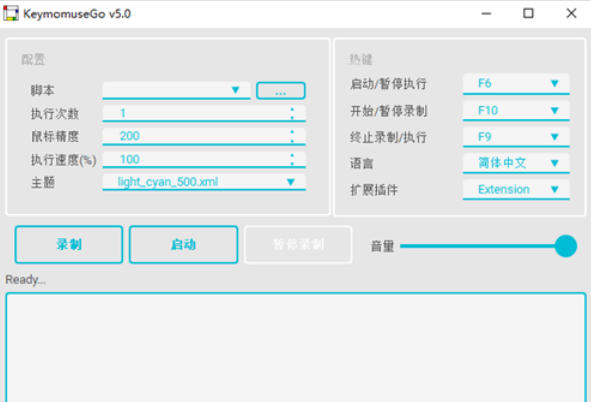Click the 语言 label
The height and width of the screenshot is (402, 591).
coord(362,164)
